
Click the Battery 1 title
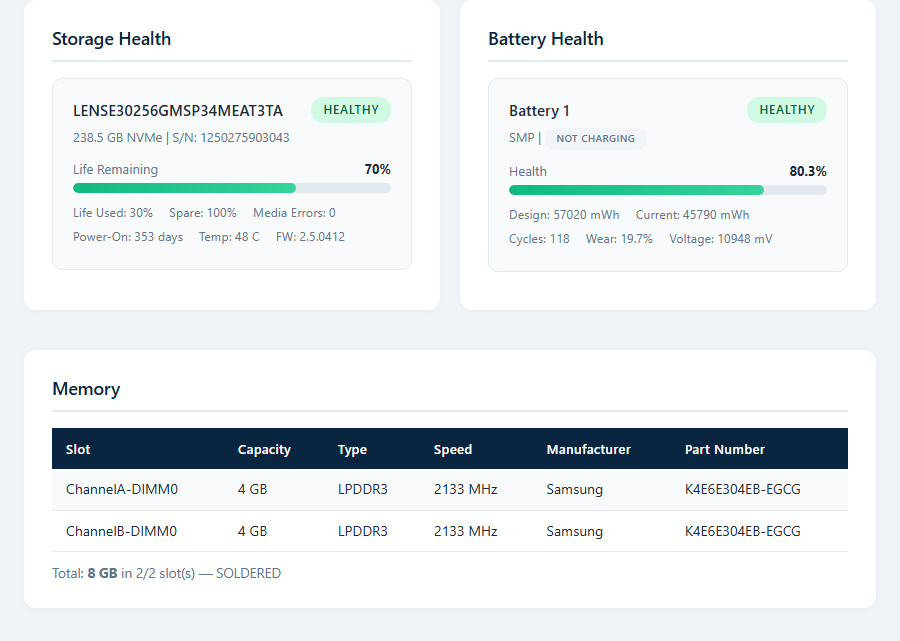point(539,111)
